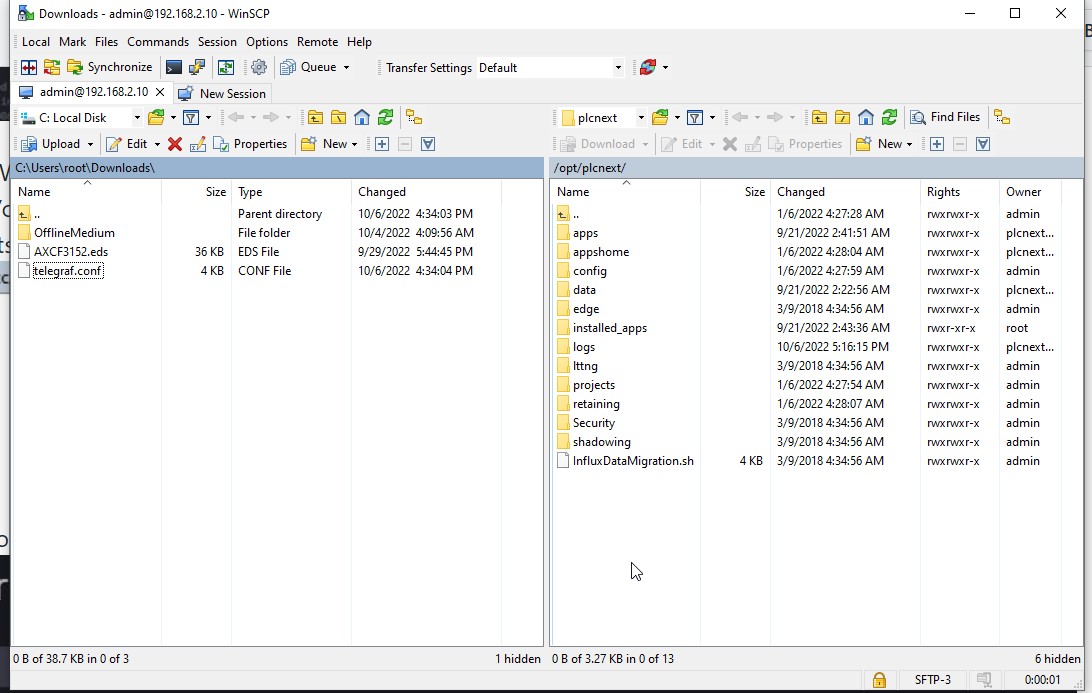The image size is (1092, 693).
Task: Click the local Rename icon
Action: 198,144
